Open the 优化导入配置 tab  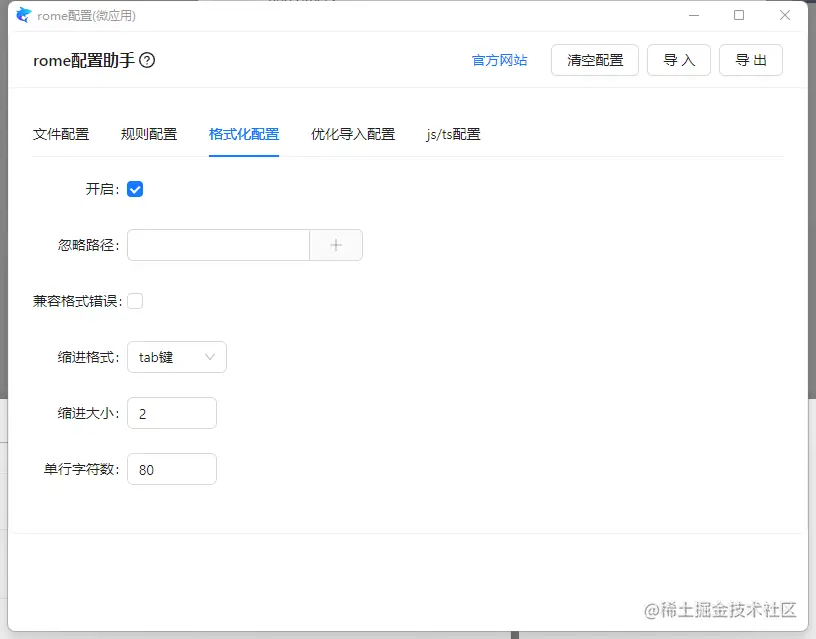(353, 134)
